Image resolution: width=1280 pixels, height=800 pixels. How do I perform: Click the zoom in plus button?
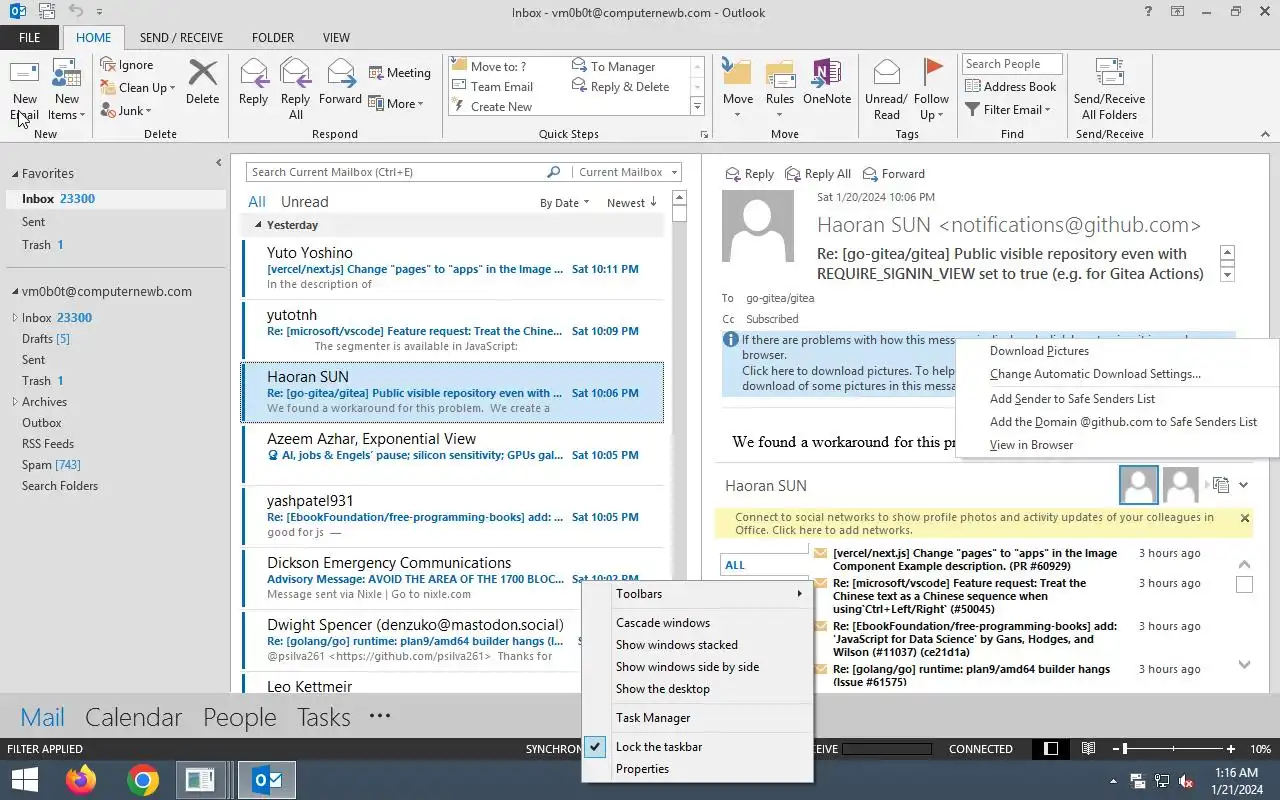point(1231,748)
